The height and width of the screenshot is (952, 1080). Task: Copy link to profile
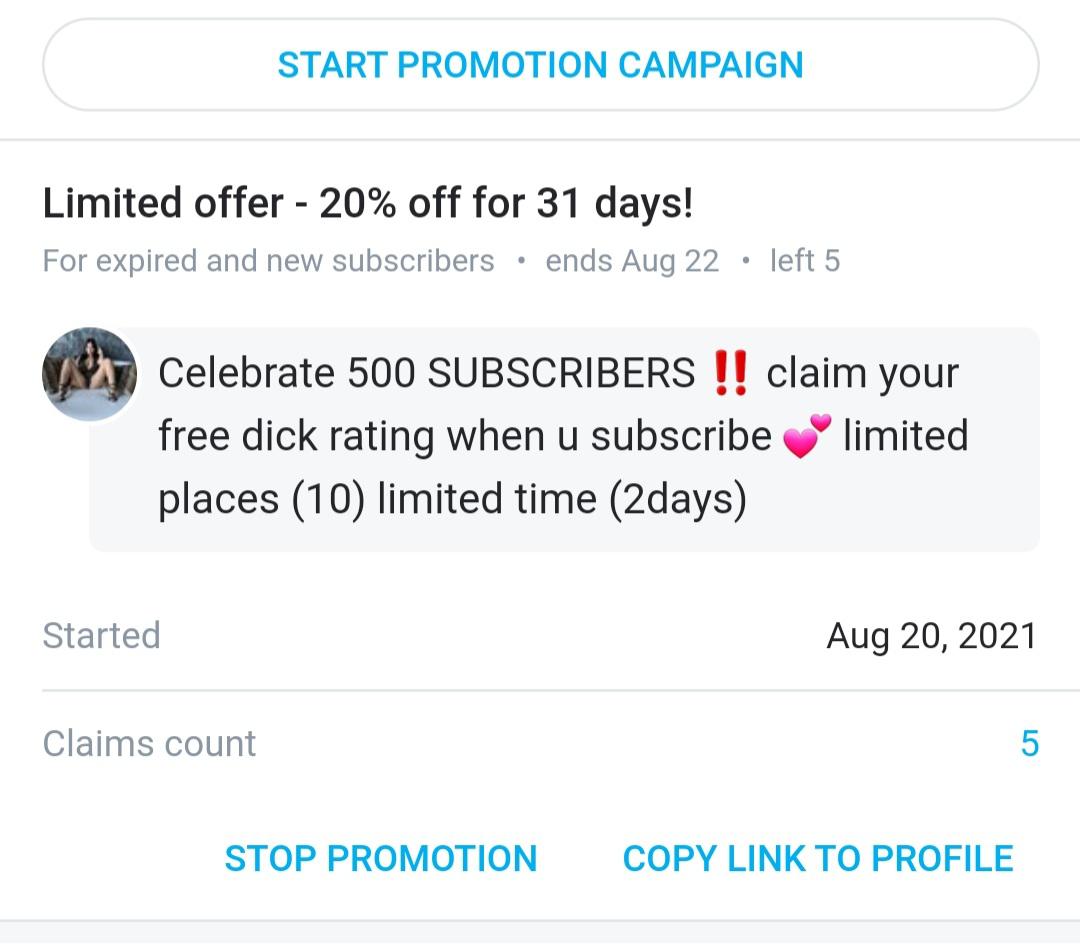[x=817, y=858]
